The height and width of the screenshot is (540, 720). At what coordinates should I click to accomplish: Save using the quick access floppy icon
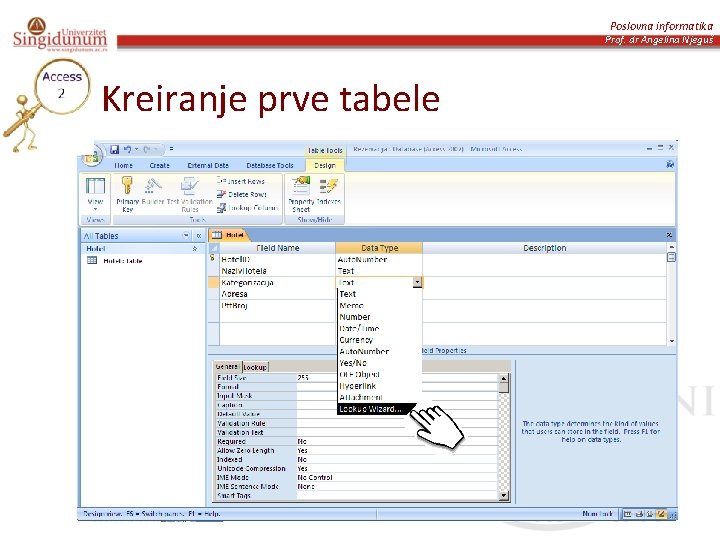coord(115,149)
